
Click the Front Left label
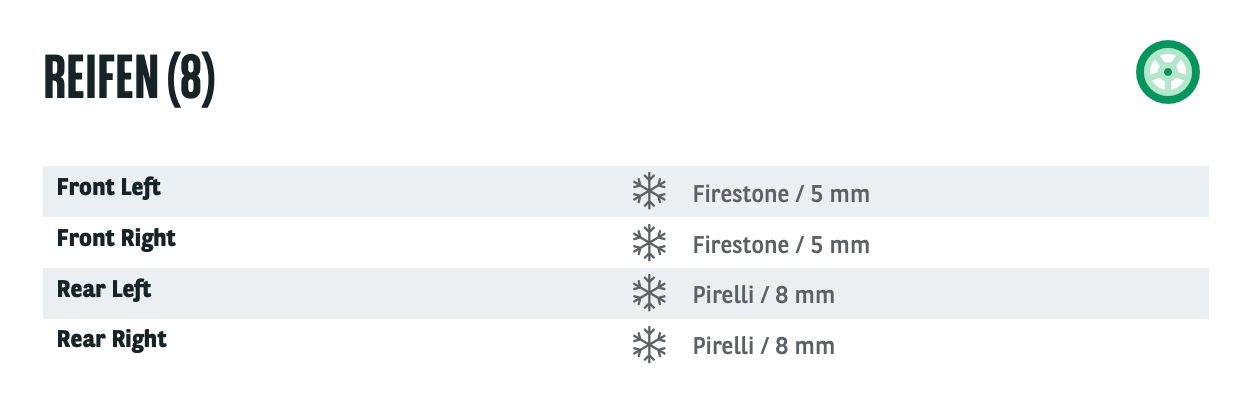point(109,187)
